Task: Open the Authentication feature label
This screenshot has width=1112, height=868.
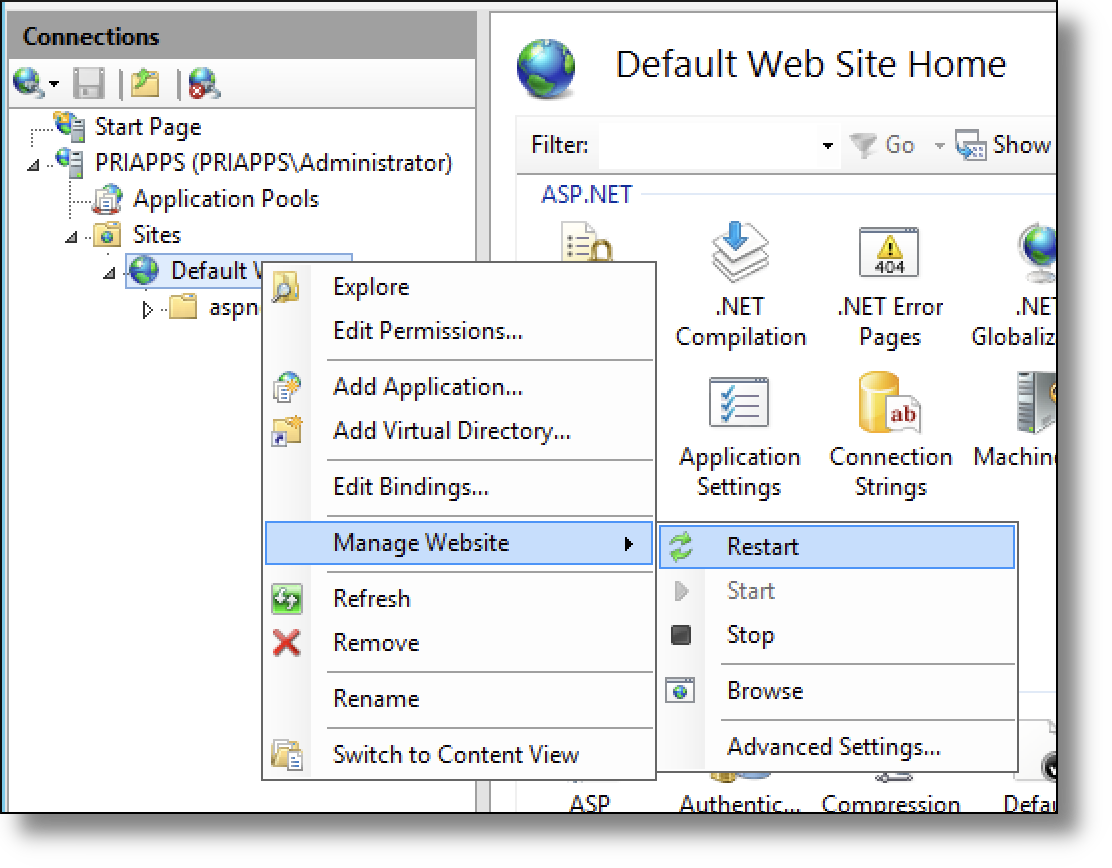Action: 740,803
